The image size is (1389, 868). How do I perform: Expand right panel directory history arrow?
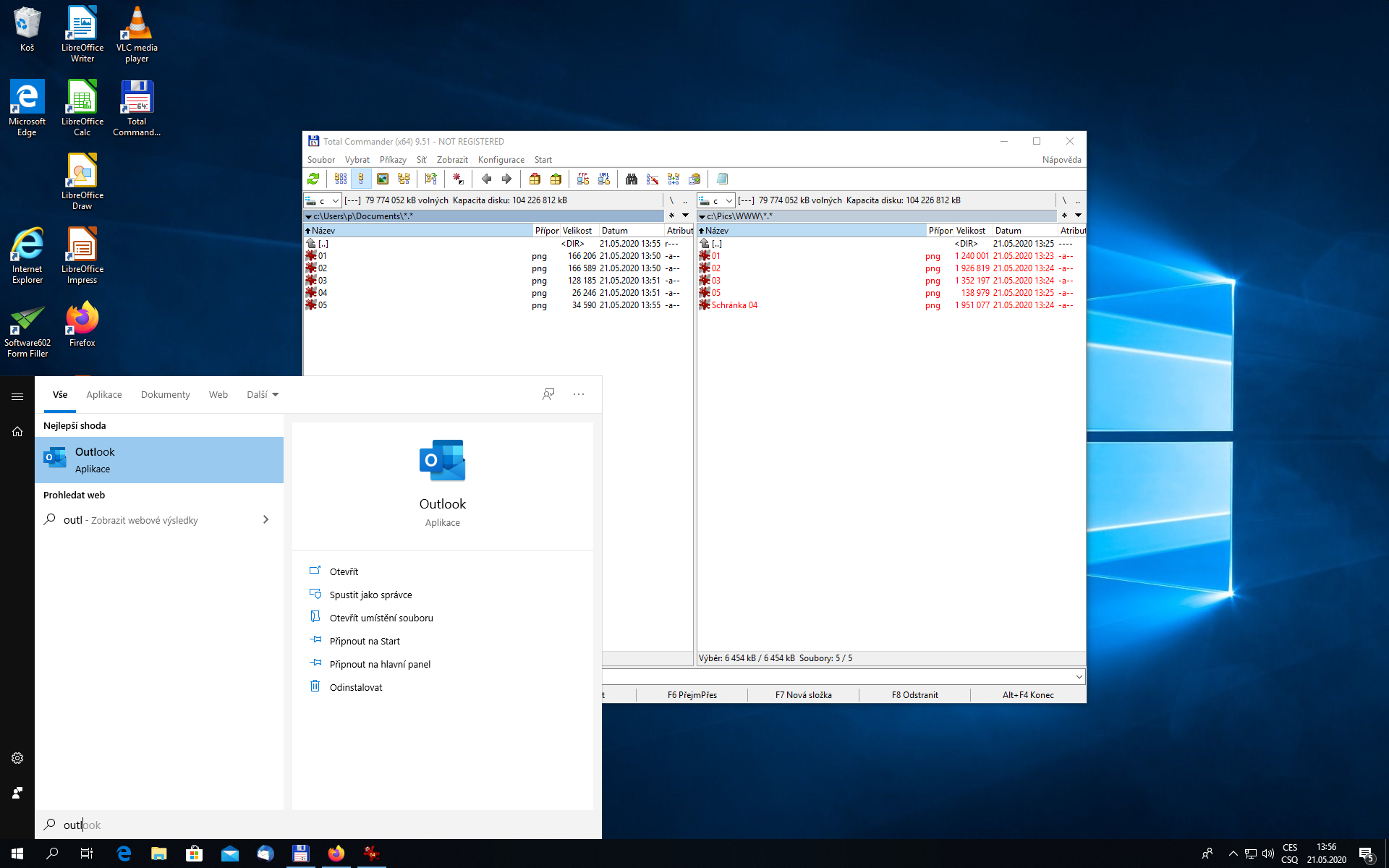[1078, 216]
